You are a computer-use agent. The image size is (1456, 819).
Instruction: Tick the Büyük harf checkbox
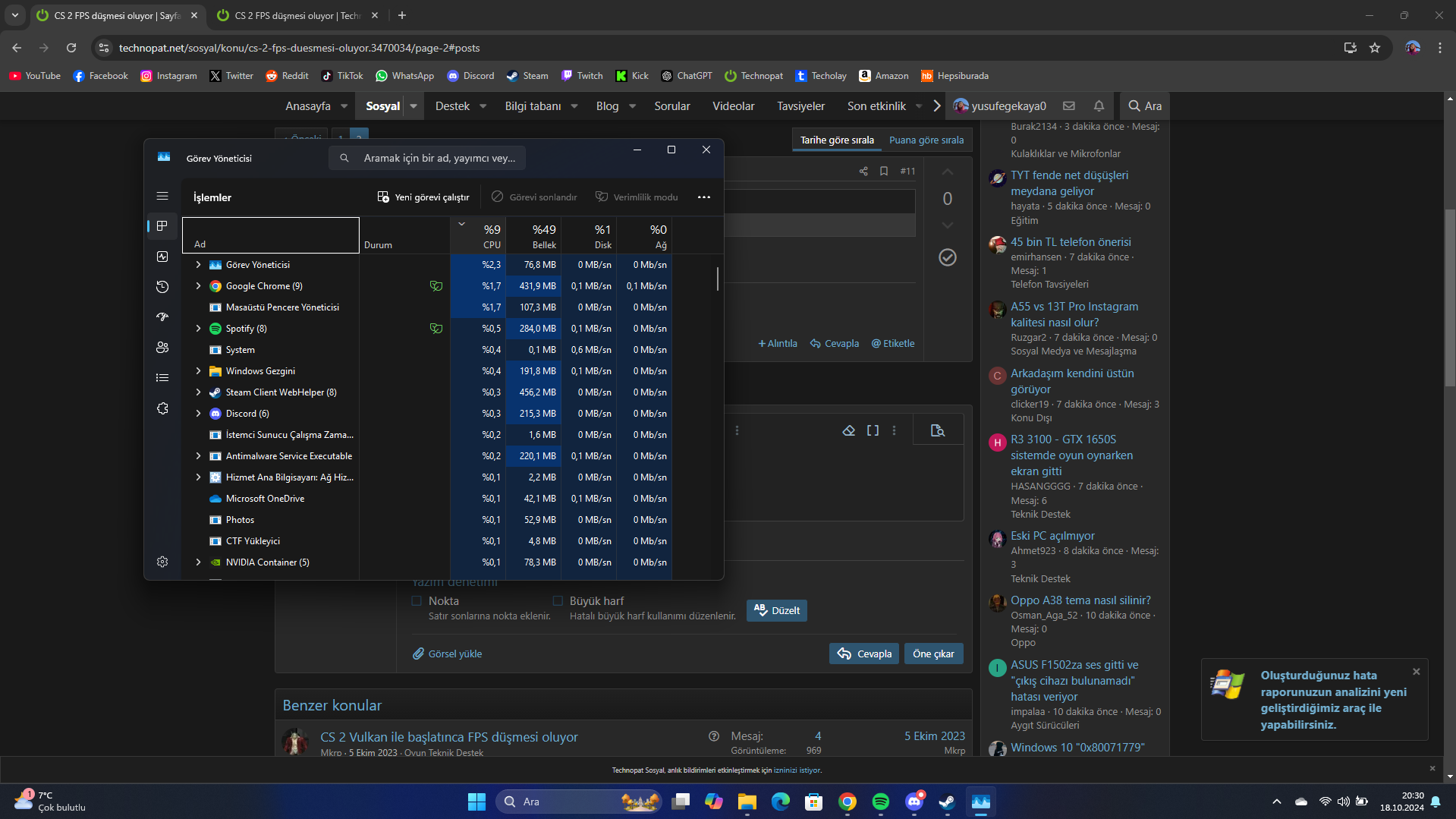558,600
